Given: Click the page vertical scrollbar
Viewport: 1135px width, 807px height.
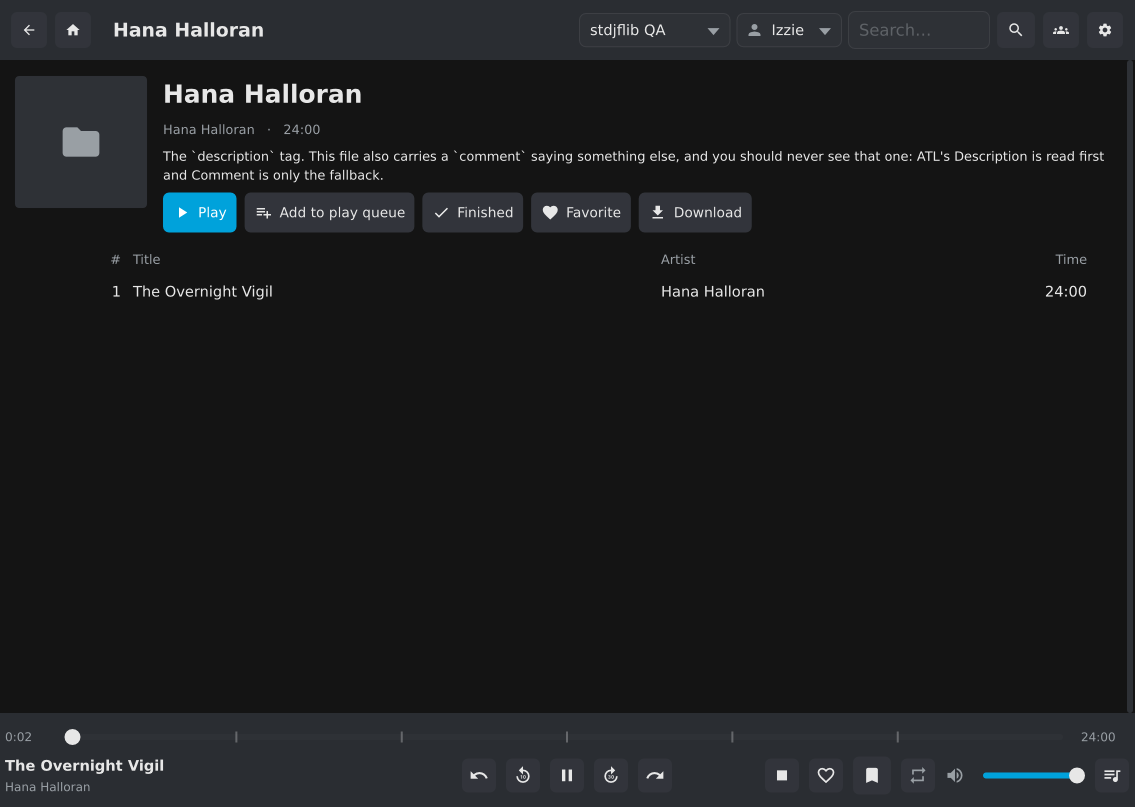Looking at the screenshot, I should 1129,386.
